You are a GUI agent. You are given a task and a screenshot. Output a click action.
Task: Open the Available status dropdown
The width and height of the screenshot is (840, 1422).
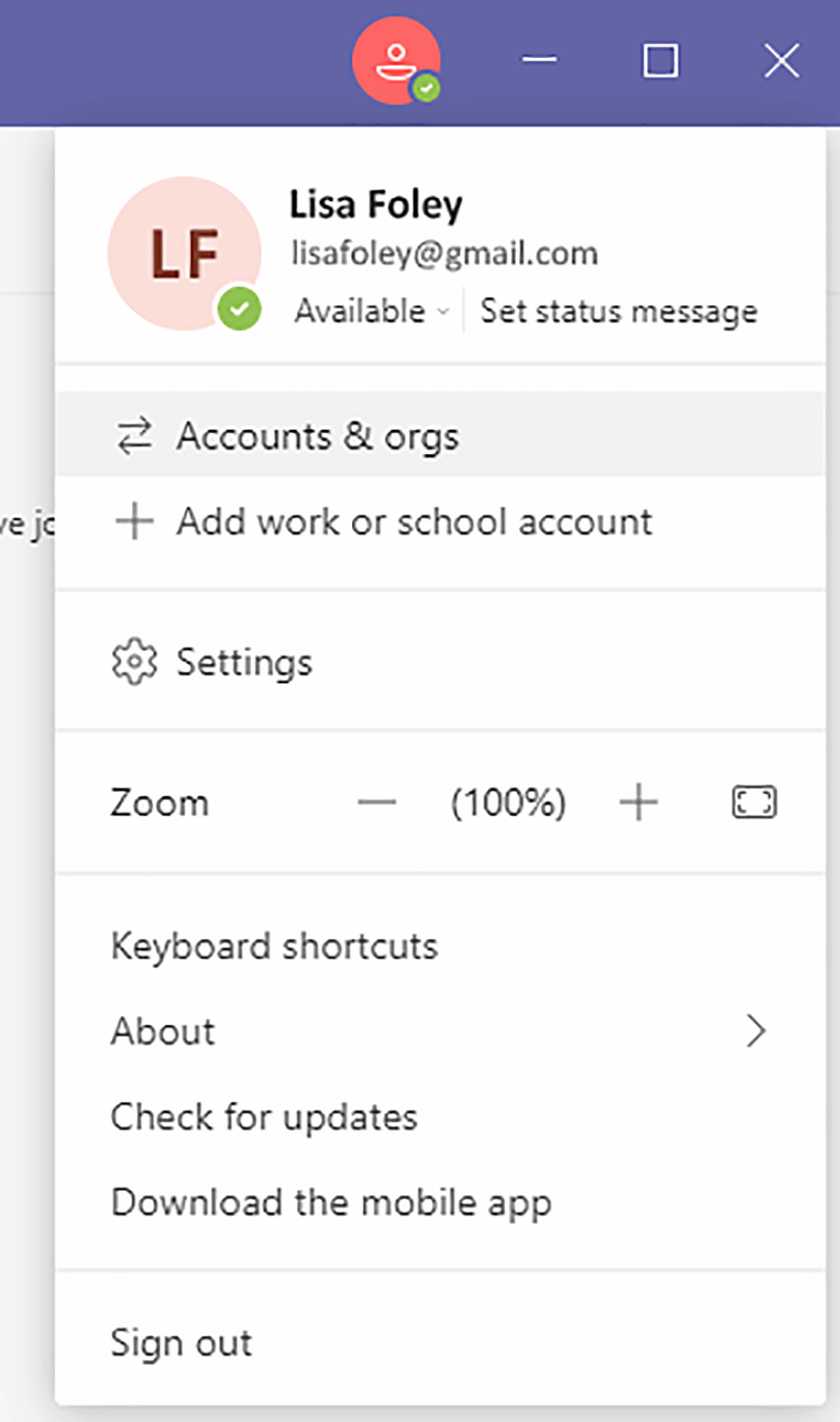tap(444, 311)
